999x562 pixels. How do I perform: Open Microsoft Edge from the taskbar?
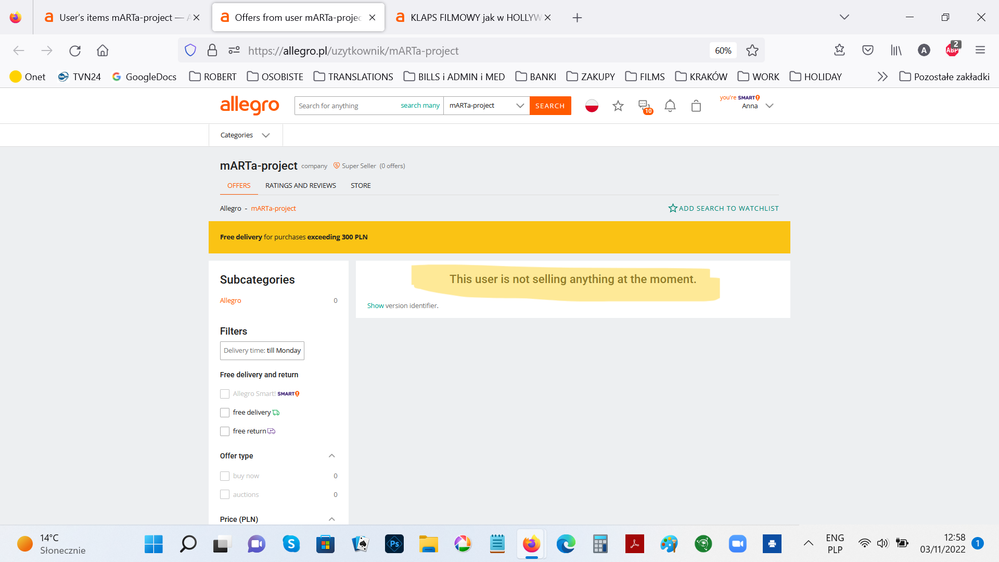(x=566, y=544)
